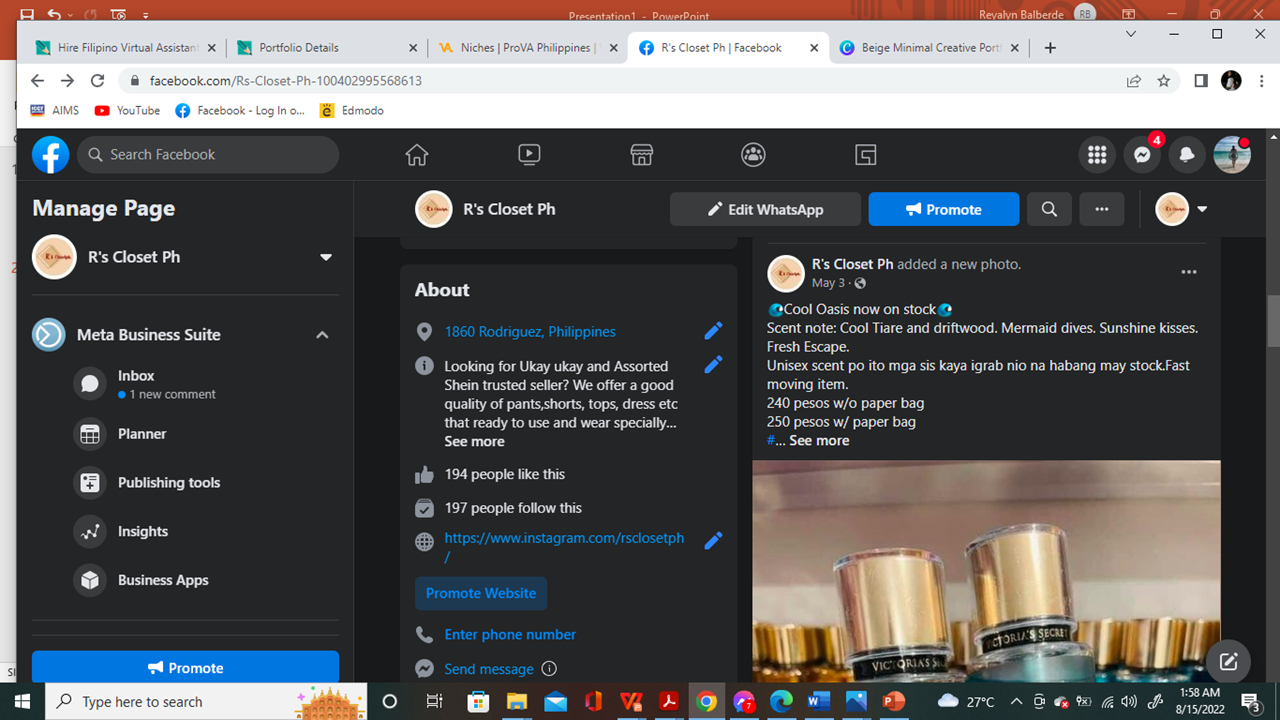1280x720 pixels.
Task: Click the Chrome profile avatar
Action: [x=1231, y=81]
